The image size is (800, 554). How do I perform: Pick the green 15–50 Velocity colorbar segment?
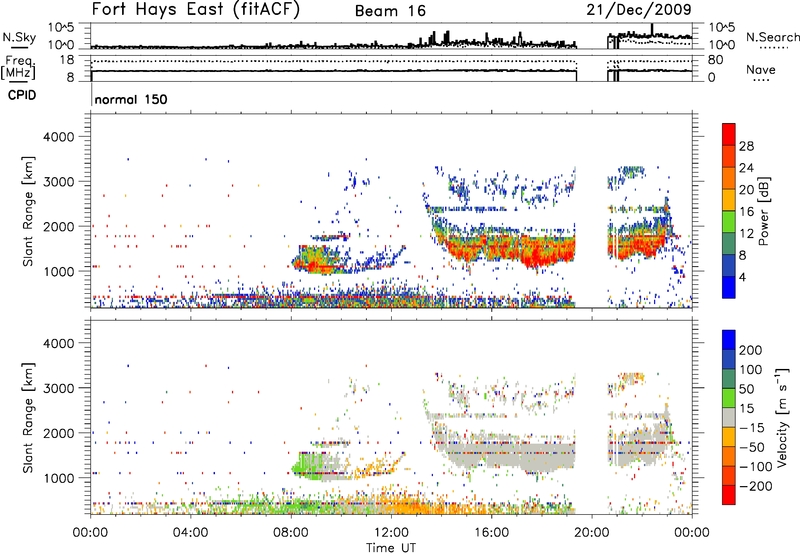point(729,398)
